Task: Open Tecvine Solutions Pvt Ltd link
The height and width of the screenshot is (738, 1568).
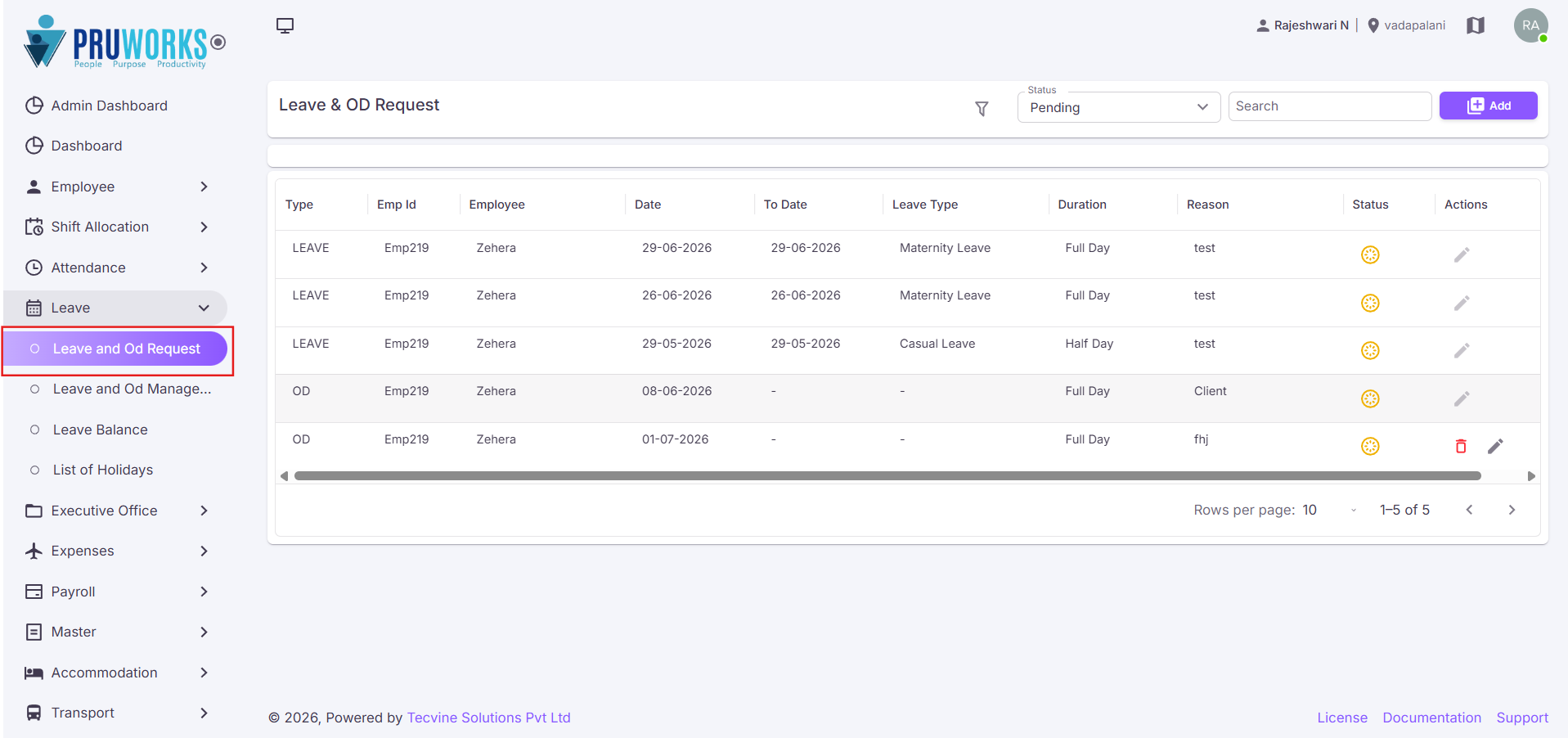Action: pyautogui.click(x=488, y=718)
